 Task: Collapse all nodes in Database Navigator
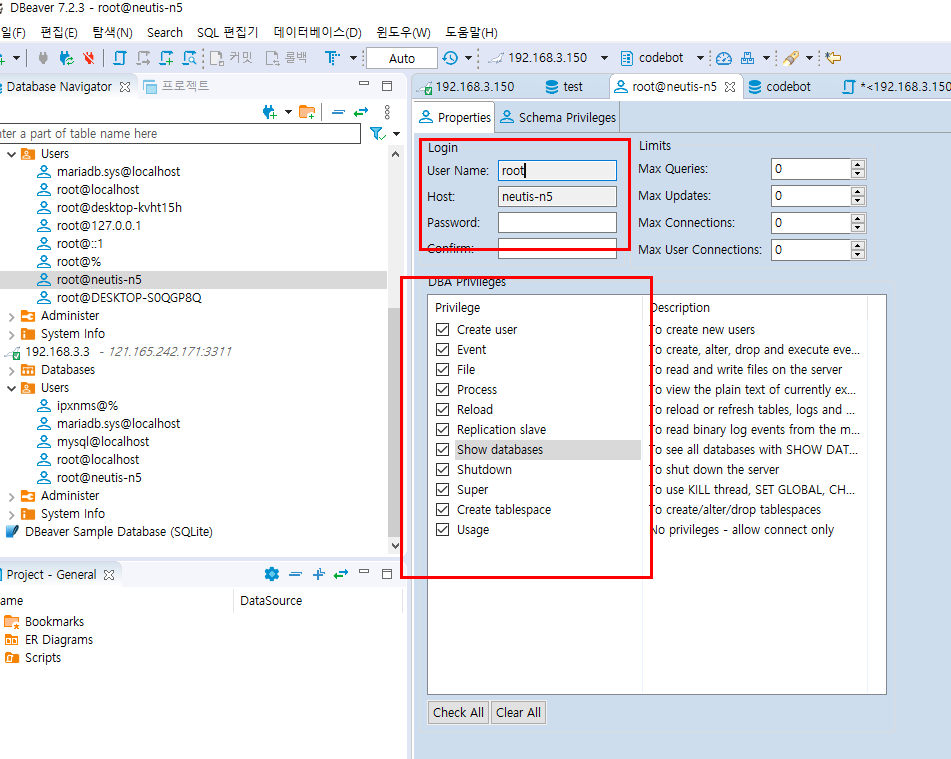(x=338, y=112)
